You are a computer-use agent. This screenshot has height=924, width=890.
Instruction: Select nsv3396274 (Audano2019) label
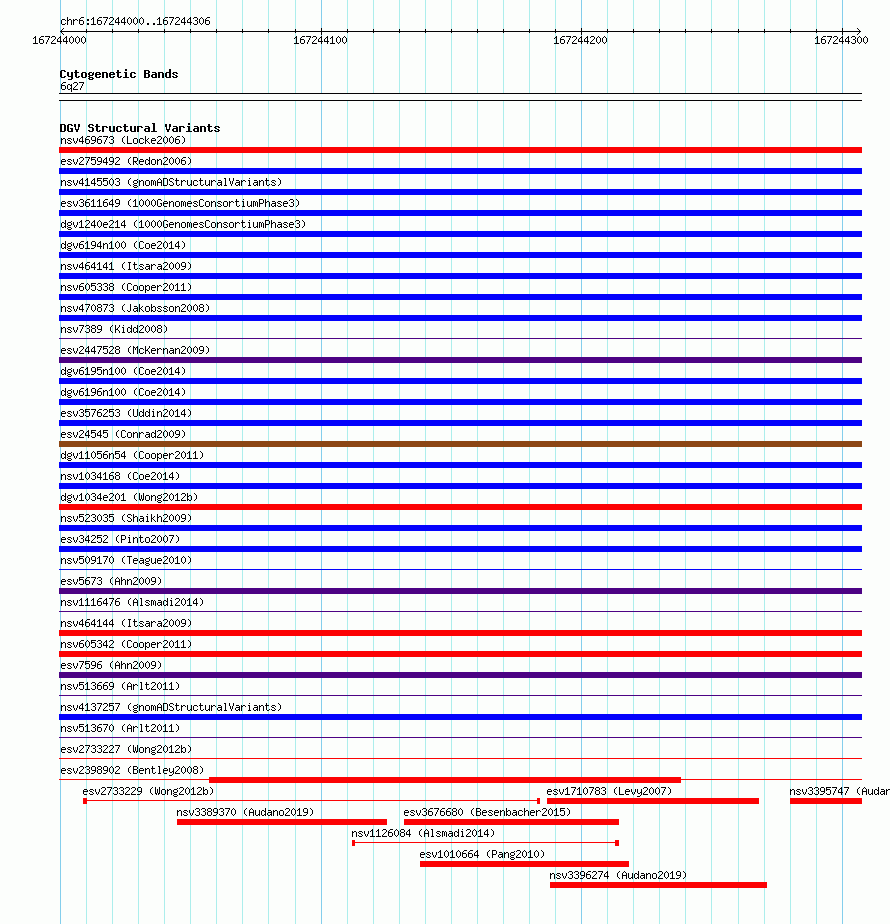coord(618,876)
